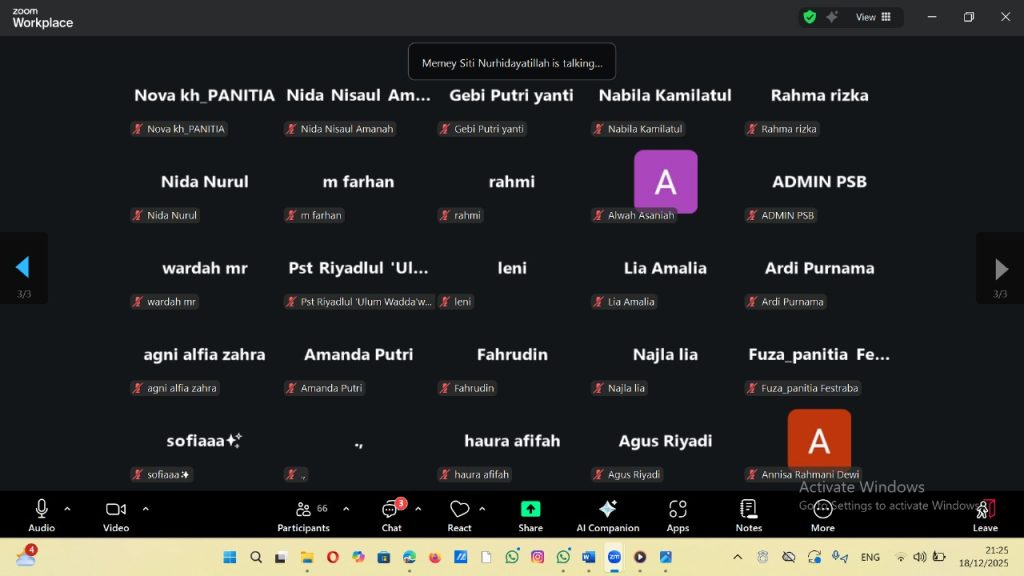Select Alwah Asaniah's purple avatar tile
Viewport: 1024px width, 576px height.
665,181
